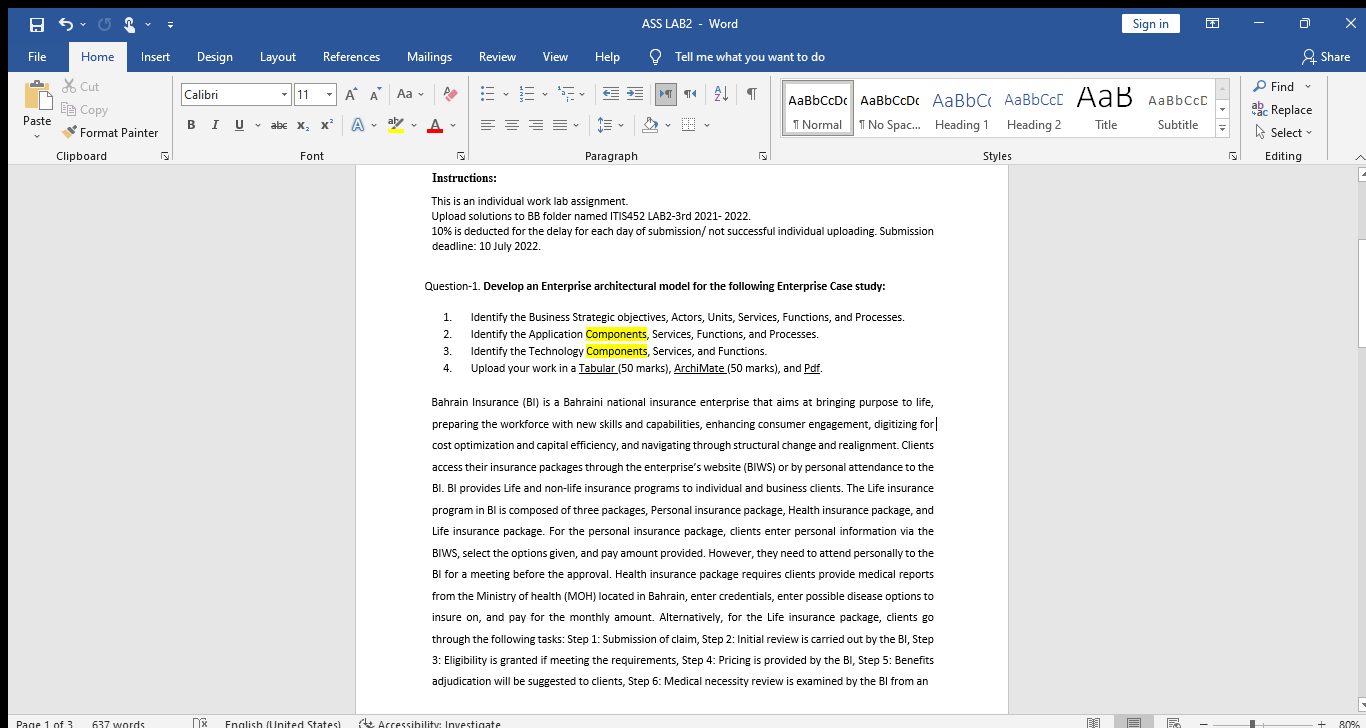Click the Sign in button
Image resolution: width=1366 pixels, height=728 pixels.
tap(1150, 23)
